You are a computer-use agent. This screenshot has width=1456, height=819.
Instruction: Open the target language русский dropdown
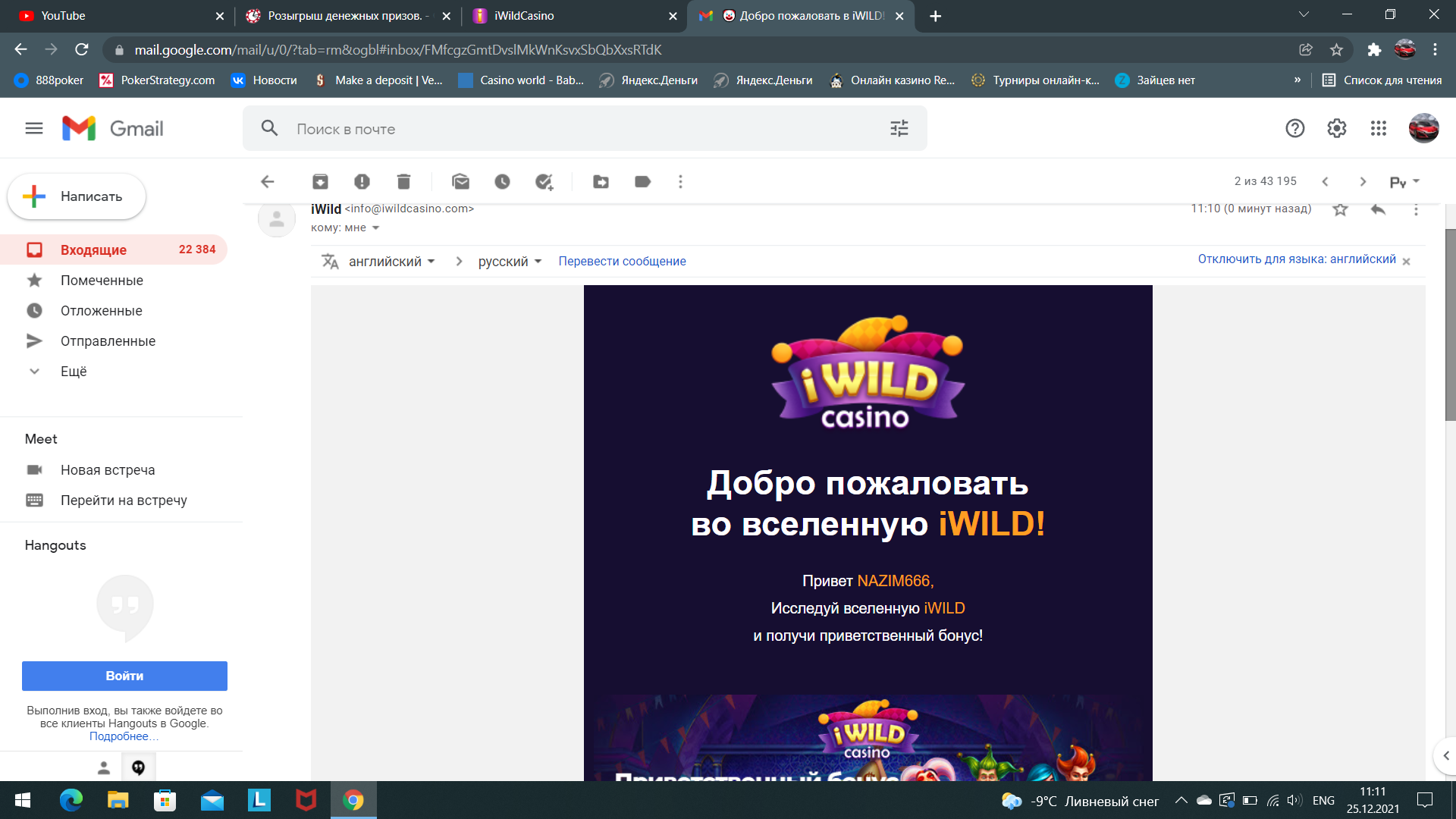click(510, 262)
